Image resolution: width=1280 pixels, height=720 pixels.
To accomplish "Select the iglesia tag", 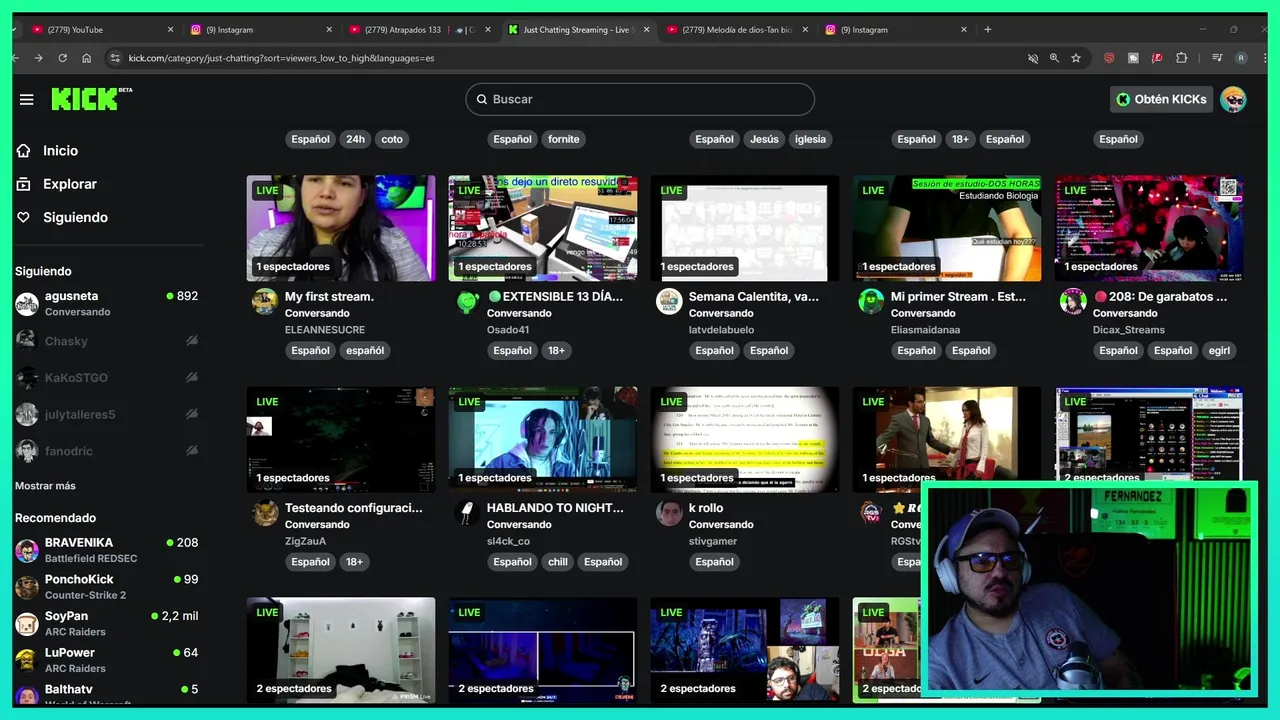I will (x=810, y=139).
